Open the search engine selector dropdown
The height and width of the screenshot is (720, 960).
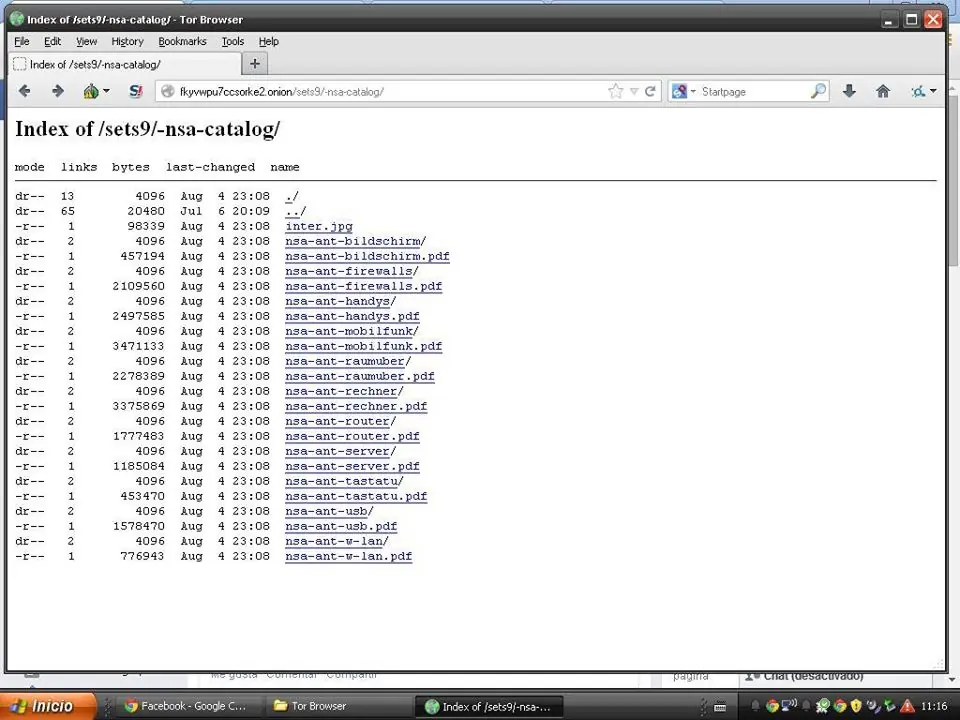point(684,91)
